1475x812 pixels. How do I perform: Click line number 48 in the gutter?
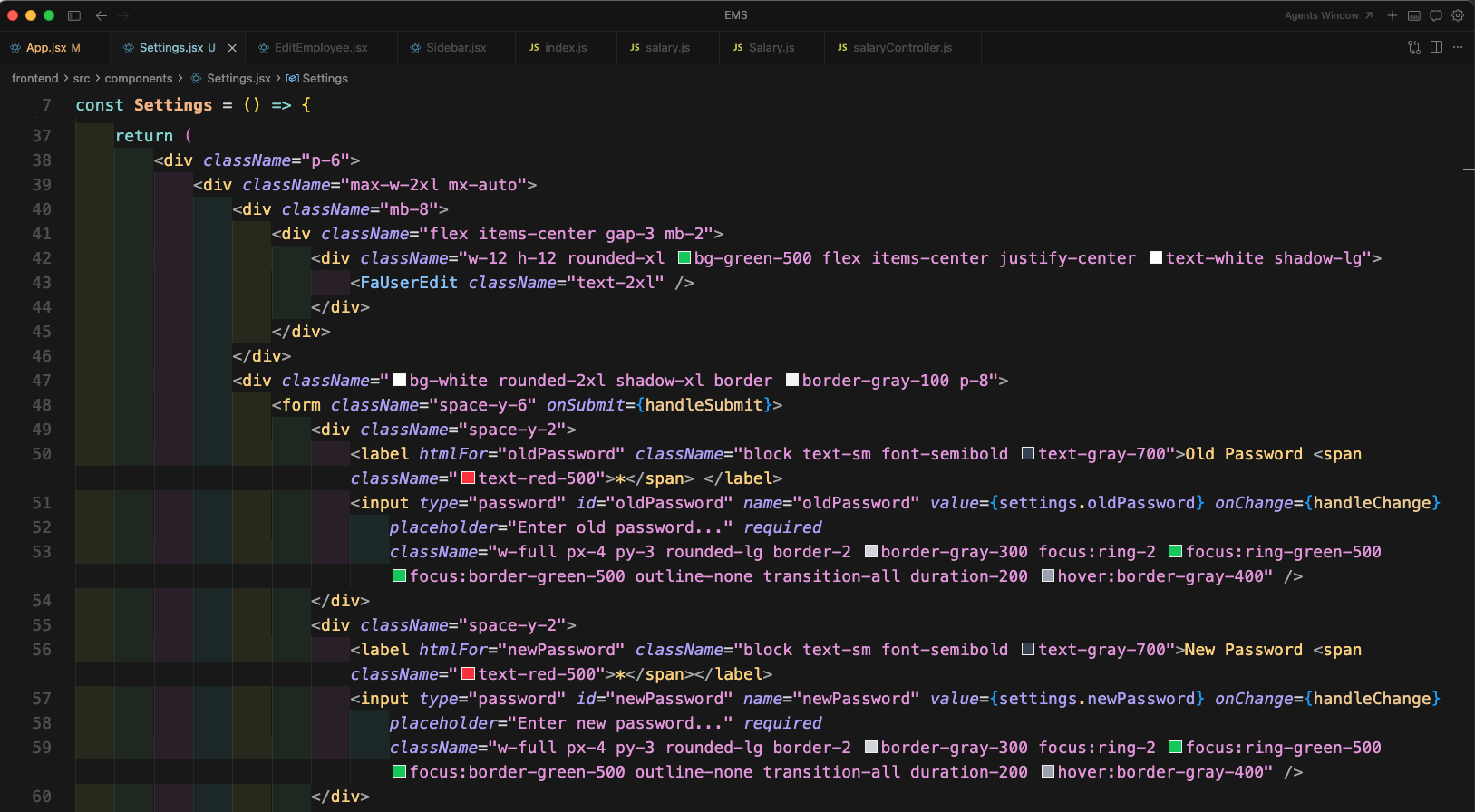pyautogui.click(x=42, y=405)
